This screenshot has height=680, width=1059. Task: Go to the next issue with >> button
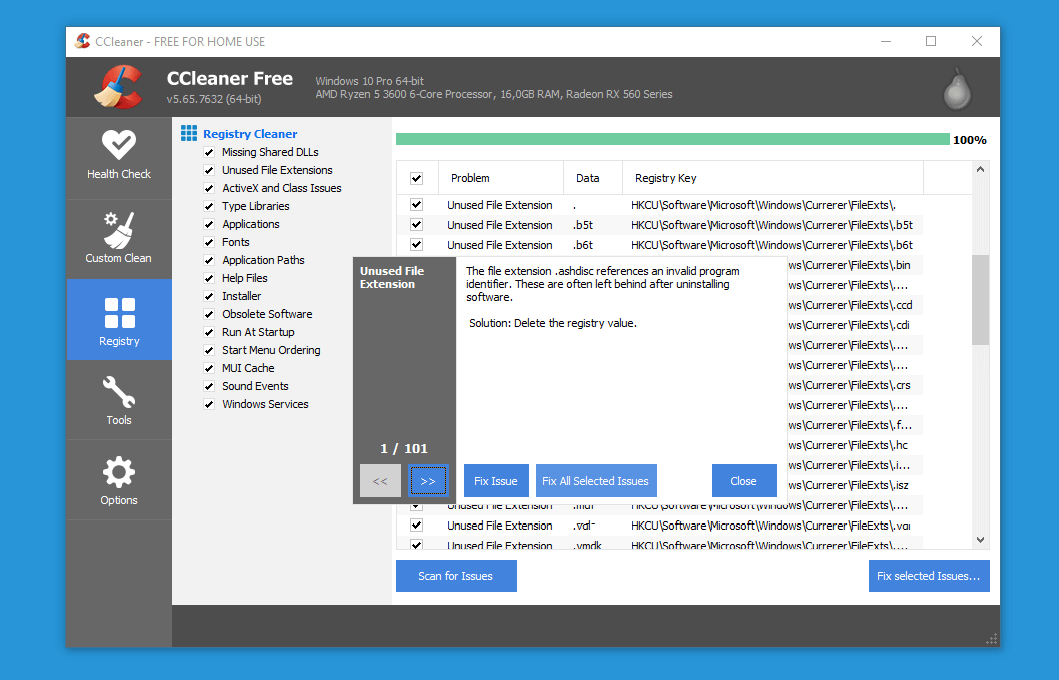click(x=428, y=481)
